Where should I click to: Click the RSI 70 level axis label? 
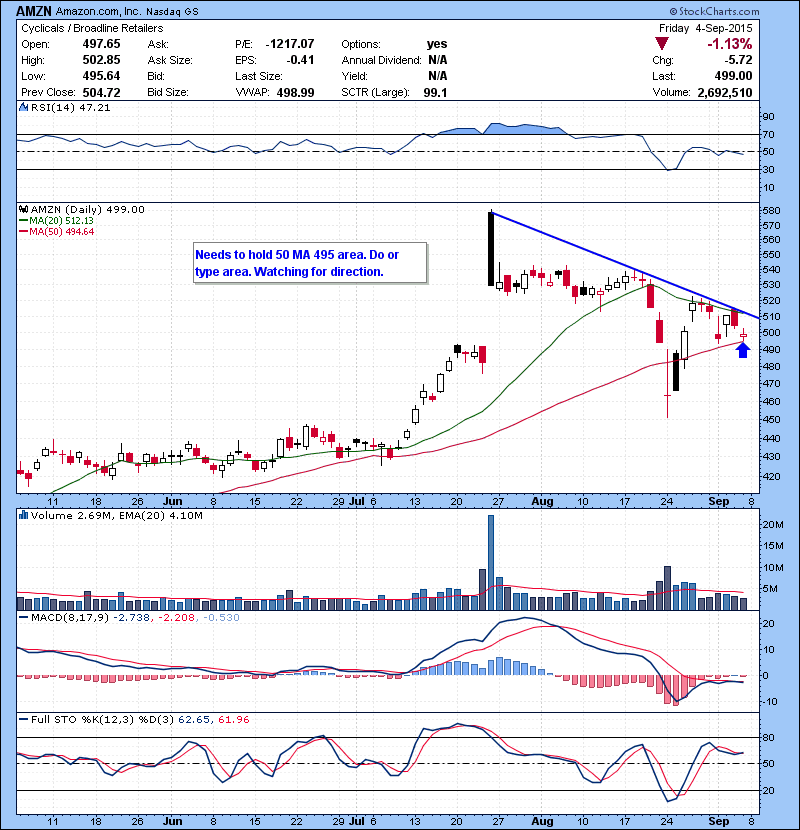point(769,134)
